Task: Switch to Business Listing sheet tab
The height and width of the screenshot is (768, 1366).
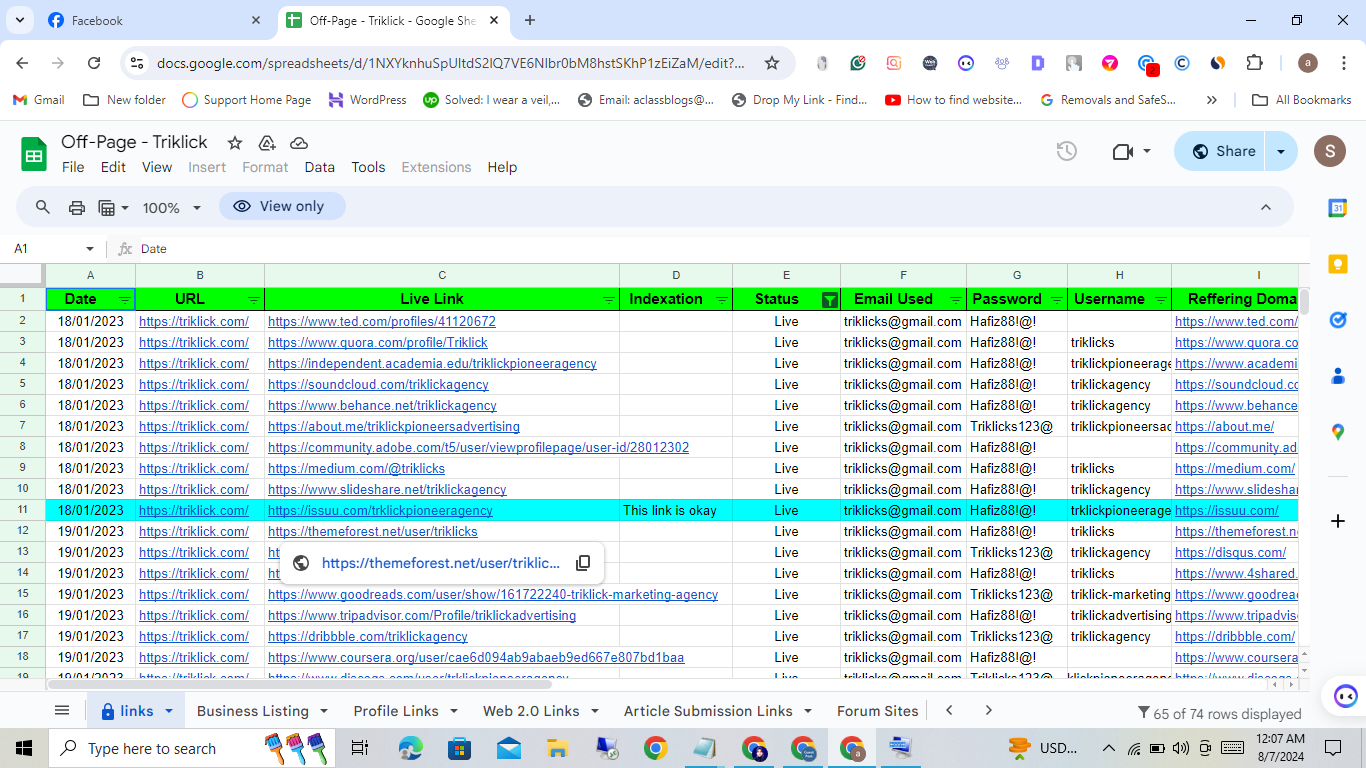Action: pos(253,711)
